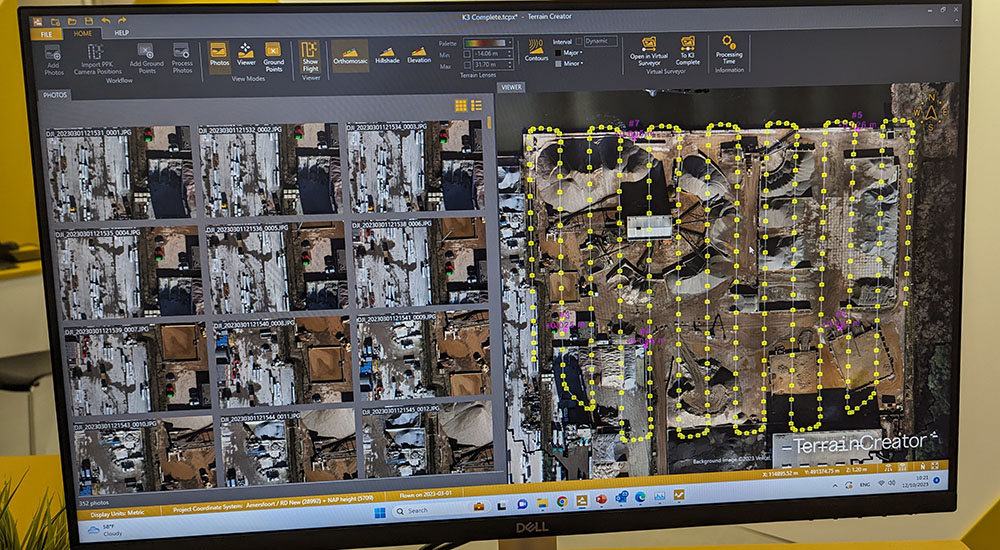Screen dimensions: 1000x550
Task: Click the undo arrow in title bar
Action: [106, 21]
